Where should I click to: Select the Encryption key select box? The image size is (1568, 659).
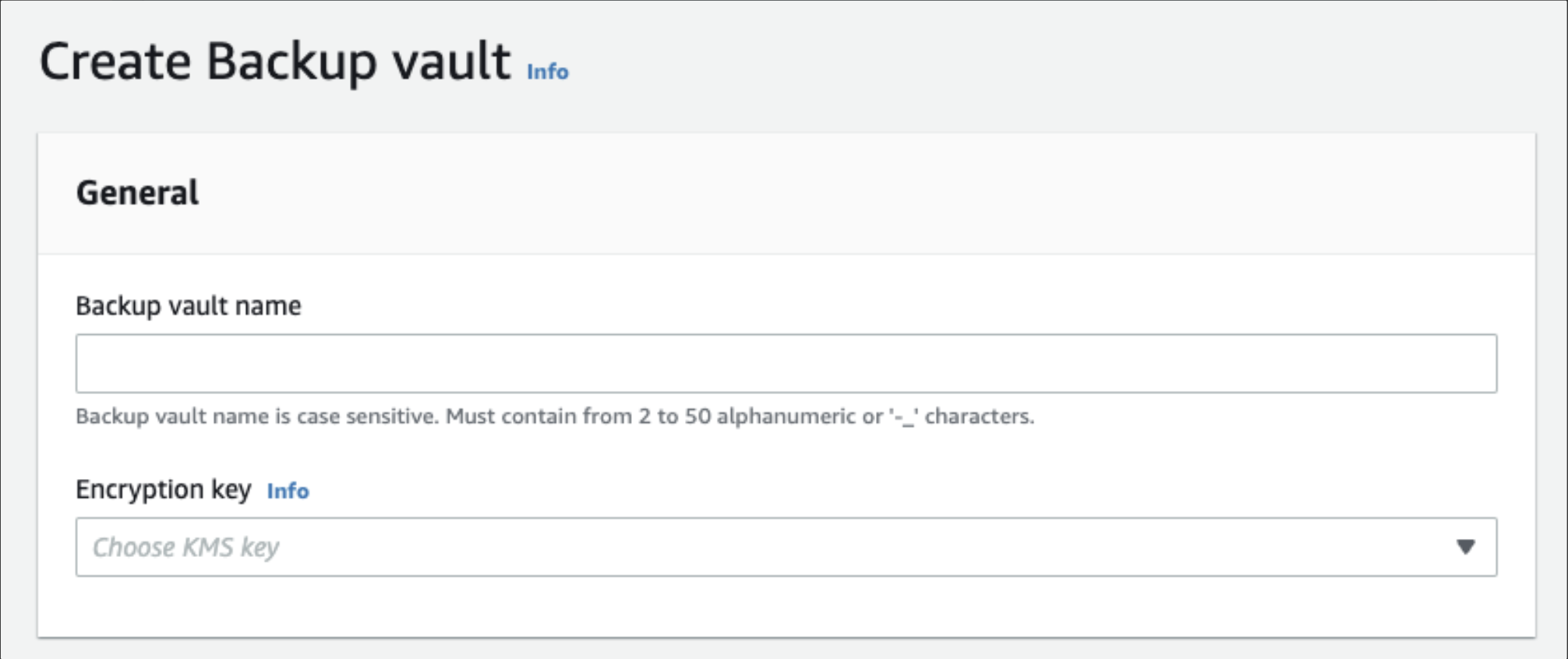tap(786, 547)
